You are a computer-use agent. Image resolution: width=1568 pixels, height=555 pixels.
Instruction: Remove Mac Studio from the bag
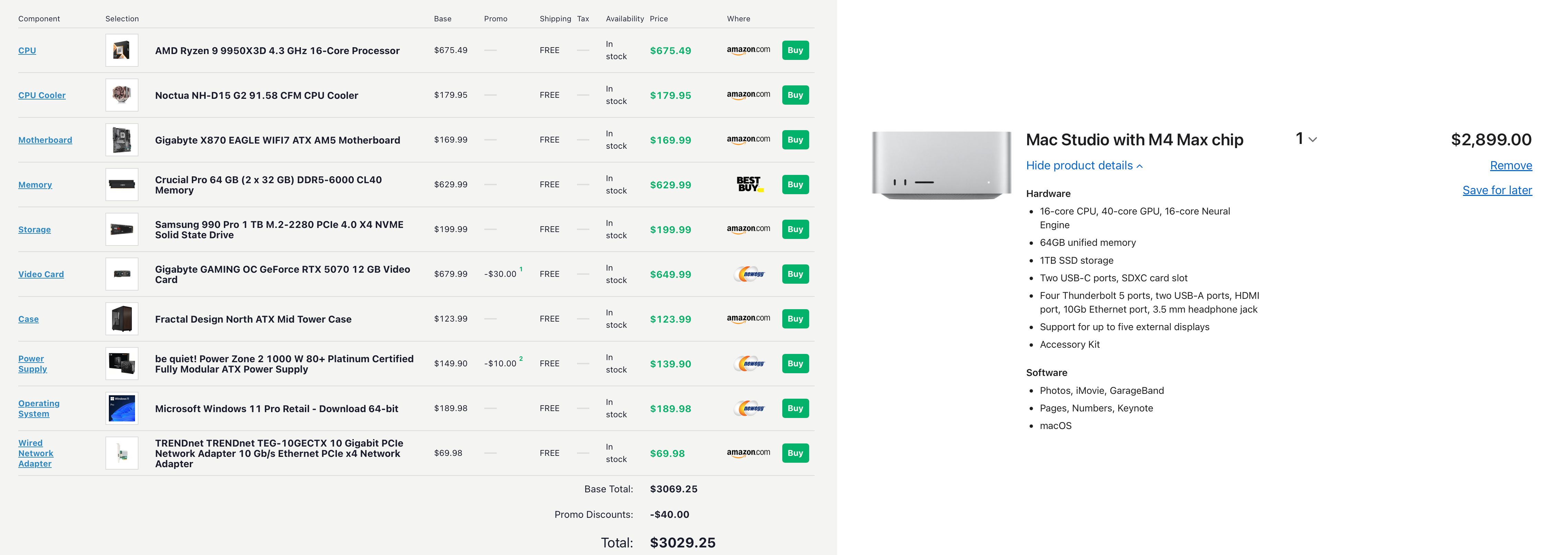[1510, 166]
